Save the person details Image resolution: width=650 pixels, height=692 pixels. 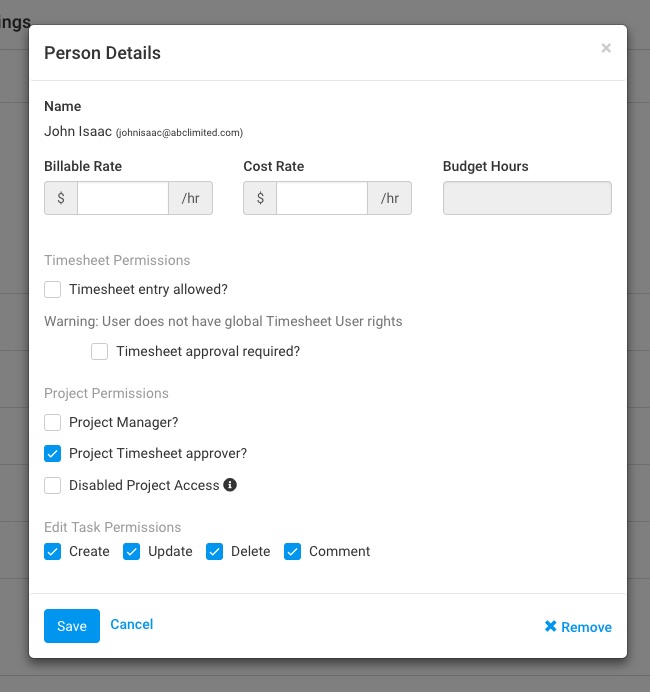click(x=72, y=626)
